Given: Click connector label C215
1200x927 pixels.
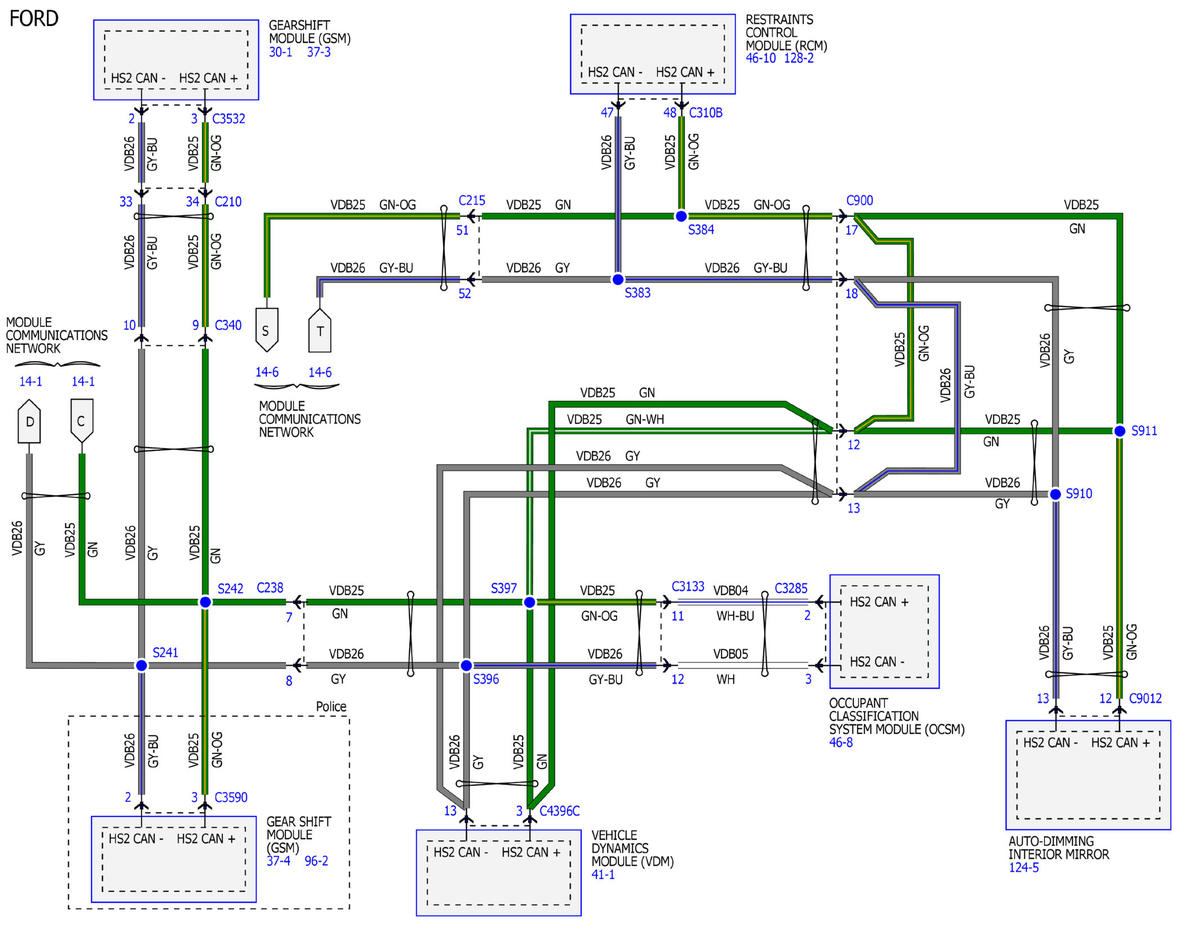Looking at the screenshot, I should pos(472,200).
